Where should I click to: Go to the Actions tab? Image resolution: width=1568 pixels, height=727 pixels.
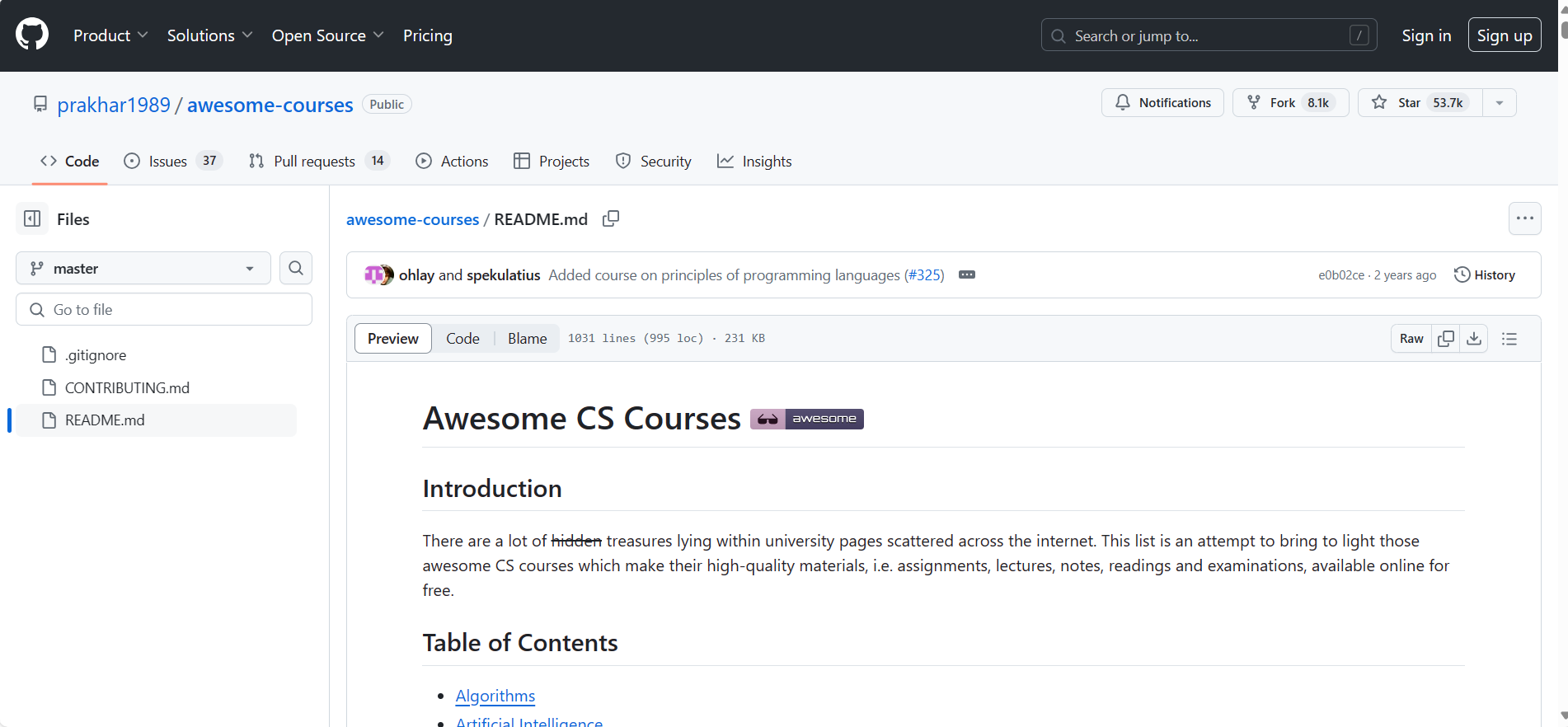pos(452,162)
